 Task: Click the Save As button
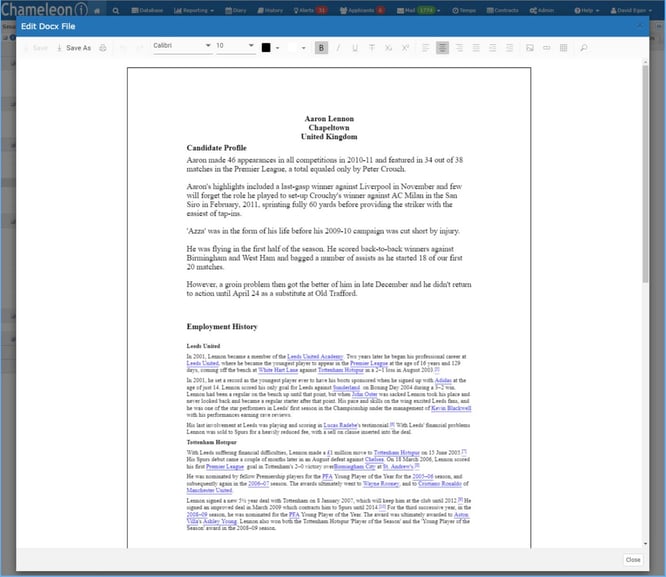click(74, 48)
